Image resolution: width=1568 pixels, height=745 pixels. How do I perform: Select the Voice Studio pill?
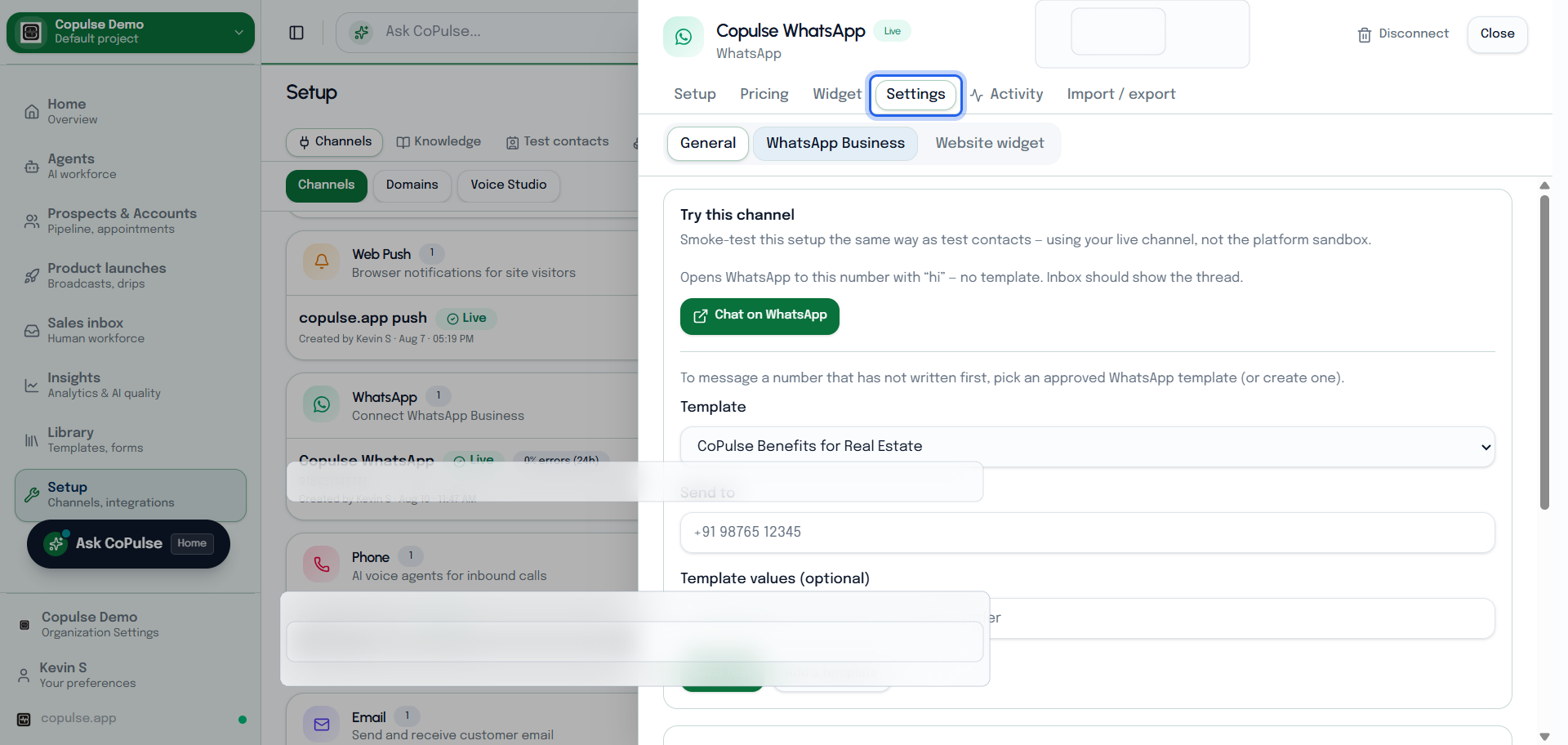[508, 185]
